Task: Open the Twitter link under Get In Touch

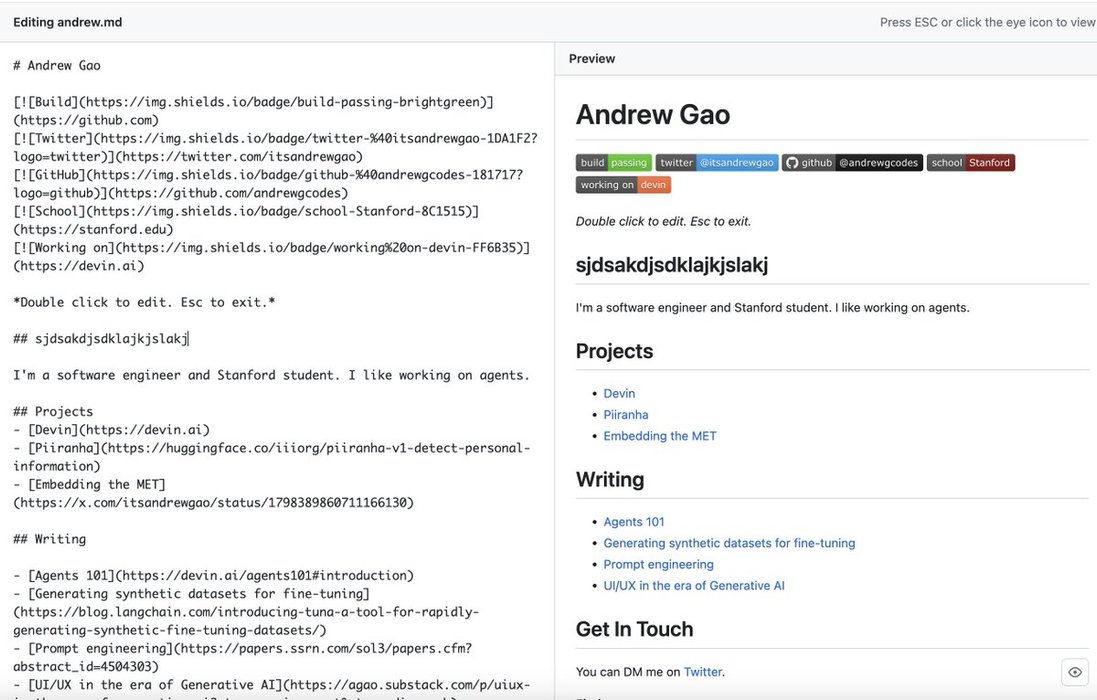Action: pos(702,672)
